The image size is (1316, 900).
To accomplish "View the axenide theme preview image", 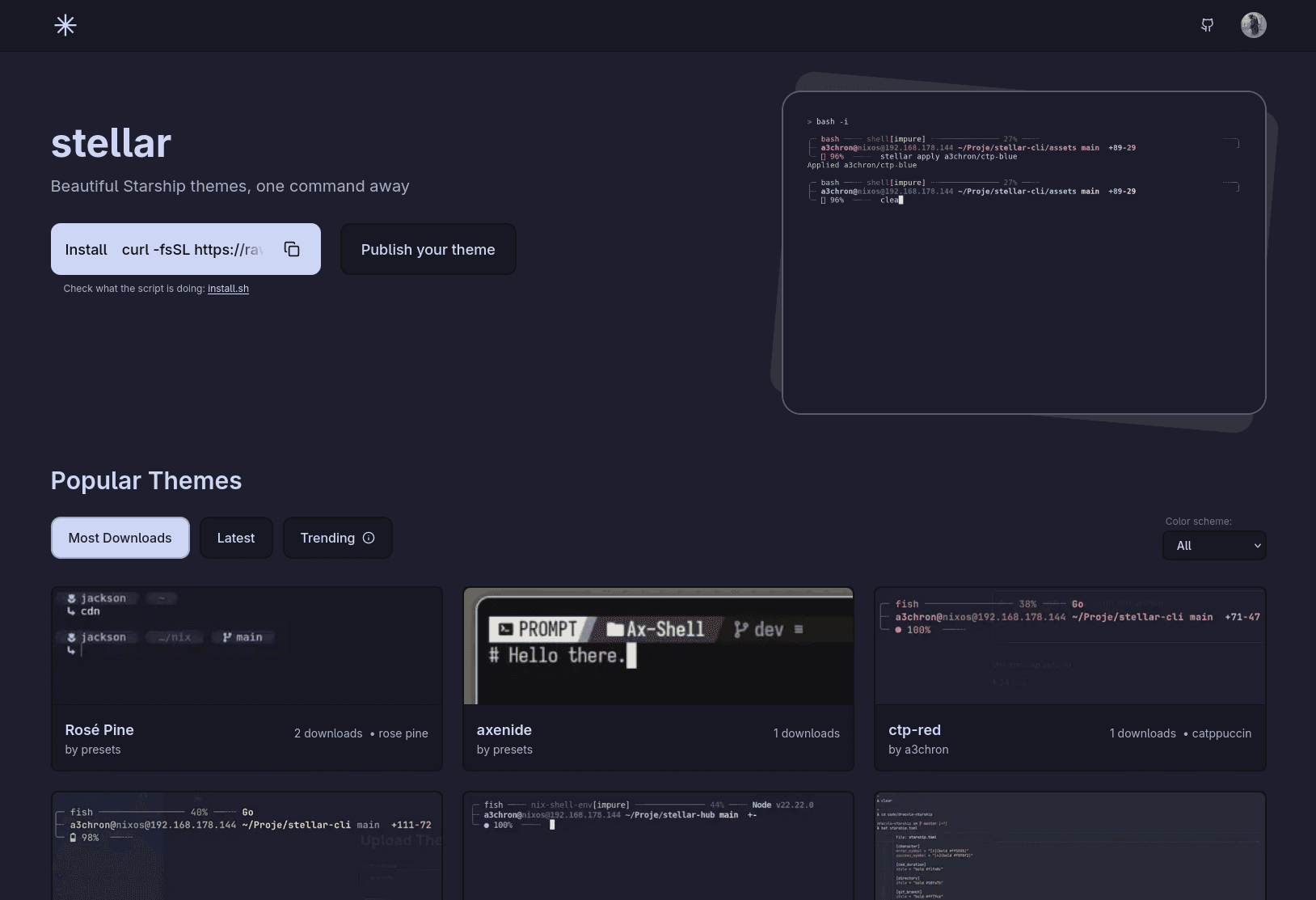I will 658,645.
